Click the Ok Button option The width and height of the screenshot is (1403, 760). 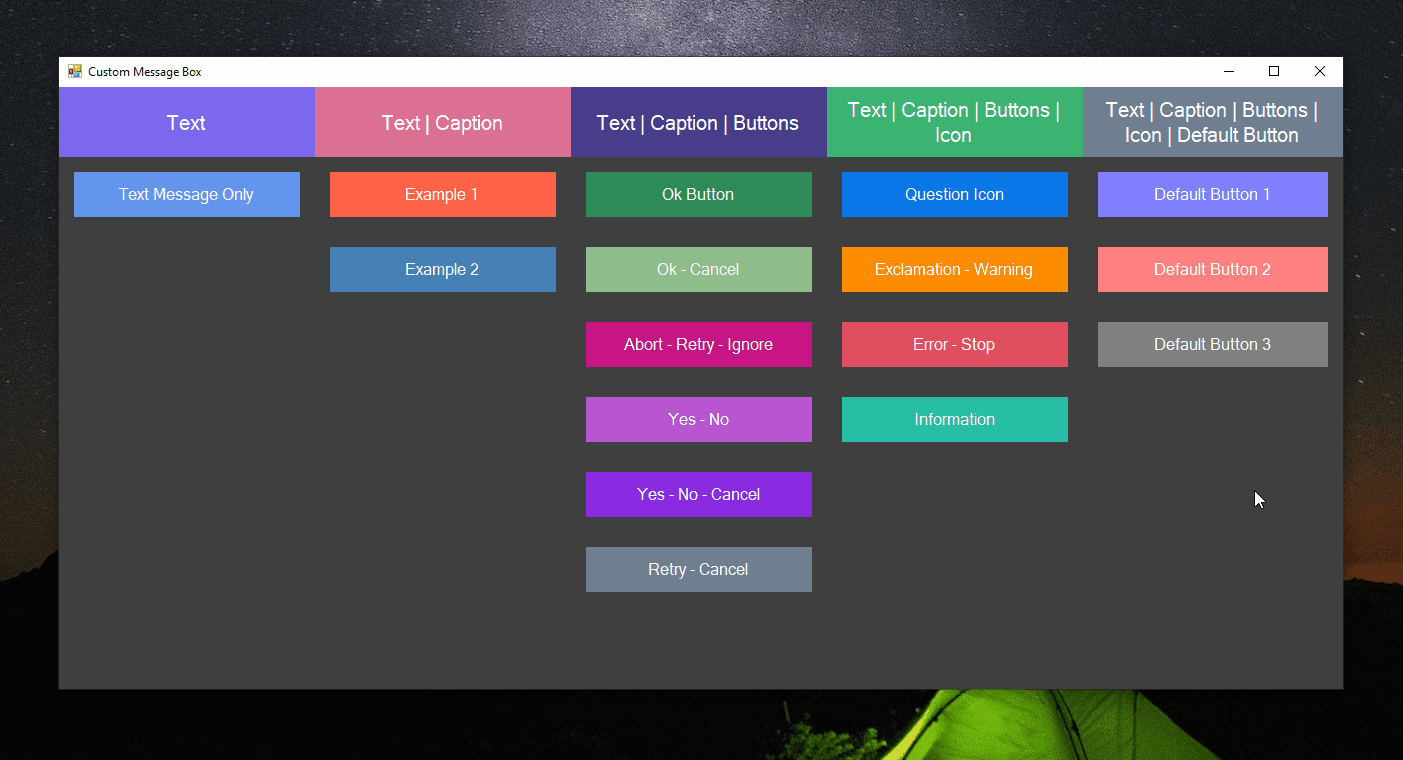coord(698,194)
